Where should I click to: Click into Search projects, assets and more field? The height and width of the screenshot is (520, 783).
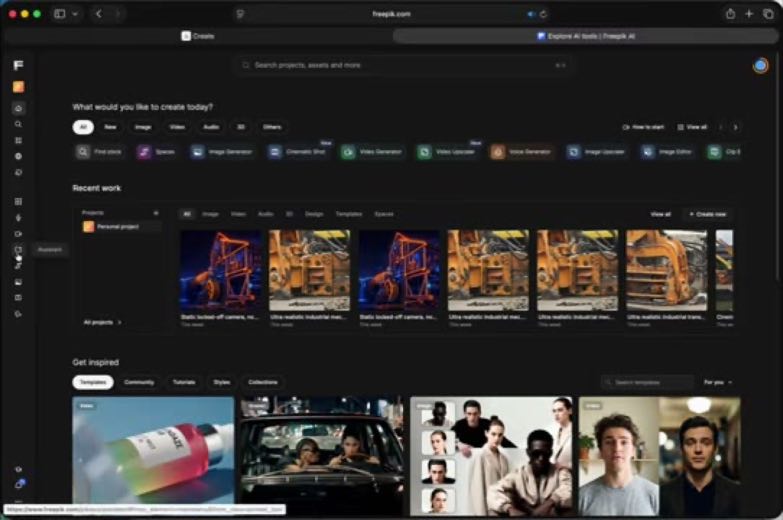(x=403, y=65)
